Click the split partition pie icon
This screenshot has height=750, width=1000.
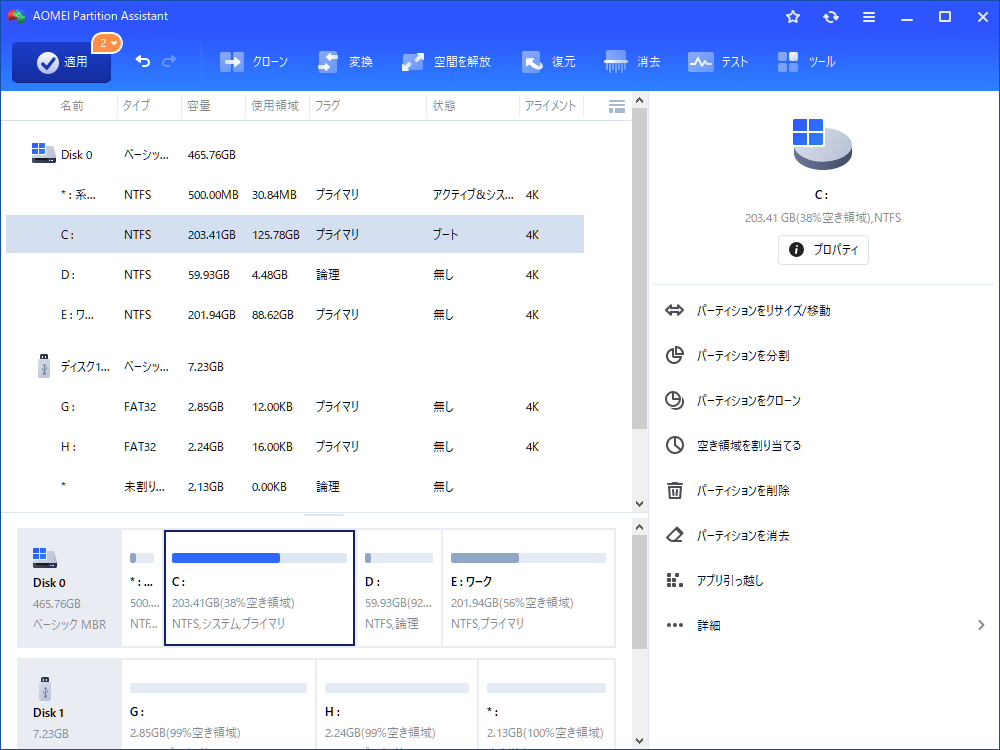pos(674,355)
